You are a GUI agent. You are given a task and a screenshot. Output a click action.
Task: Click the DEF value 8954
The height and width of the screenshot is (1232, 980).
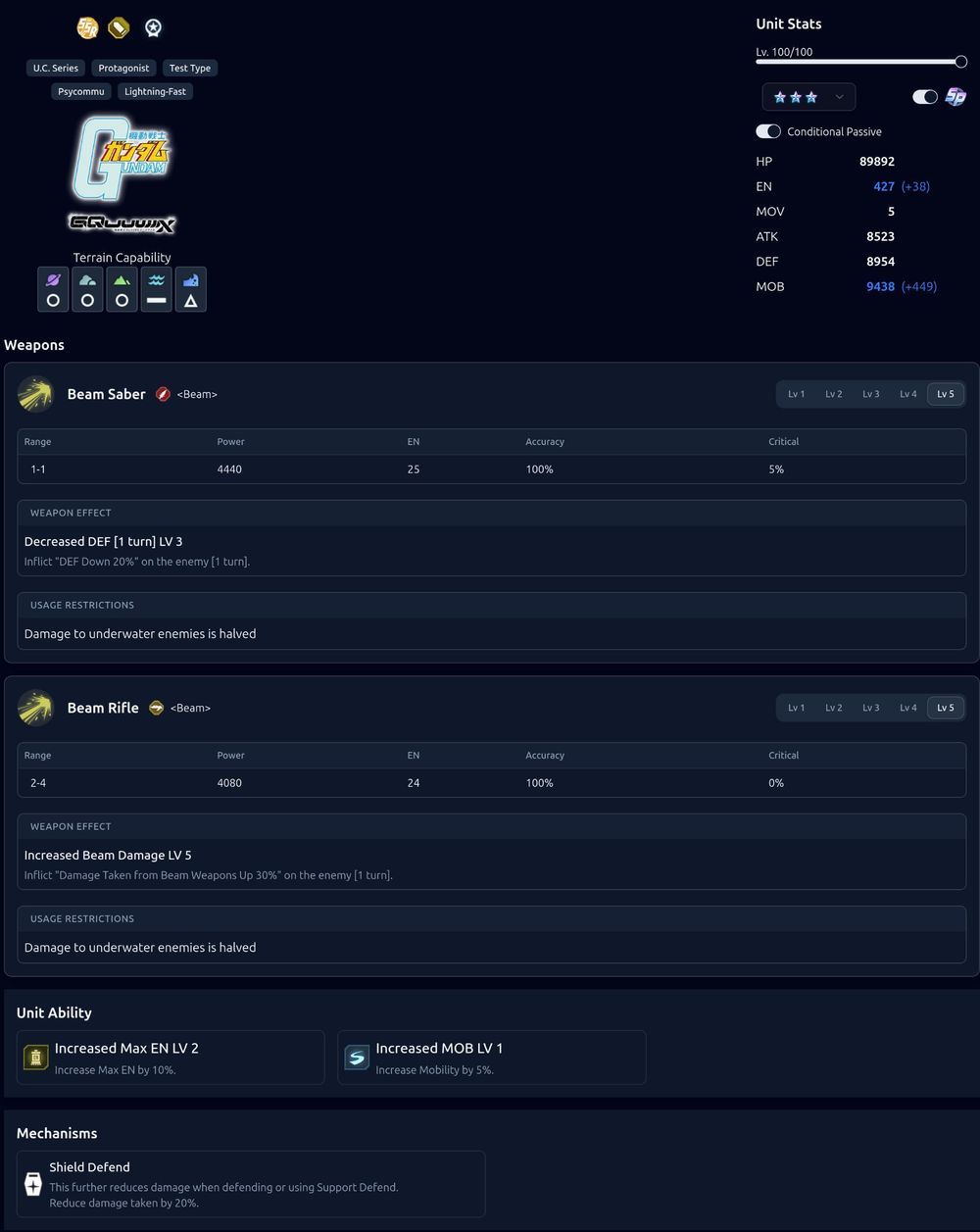click(x=880, y=262)
